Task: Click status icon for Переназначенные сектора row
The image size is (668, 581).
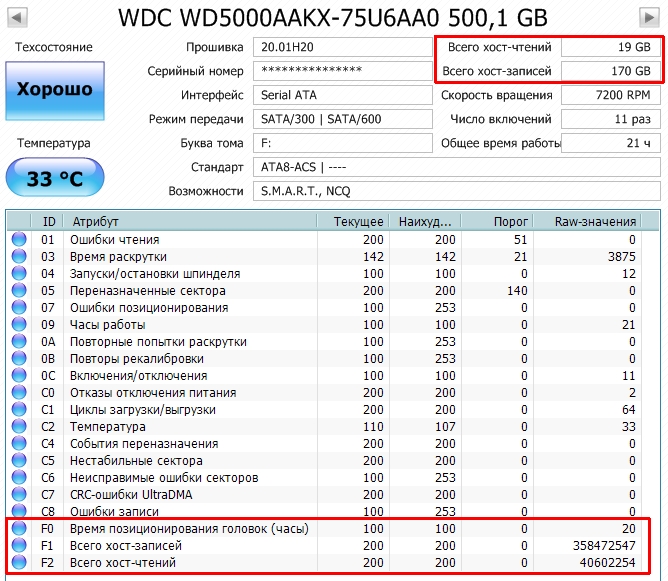Action: click(19, 290)
